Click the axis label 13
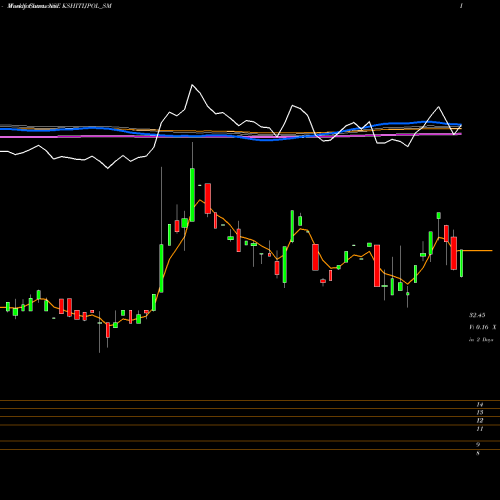500x500 pixels. click(480, 412)
